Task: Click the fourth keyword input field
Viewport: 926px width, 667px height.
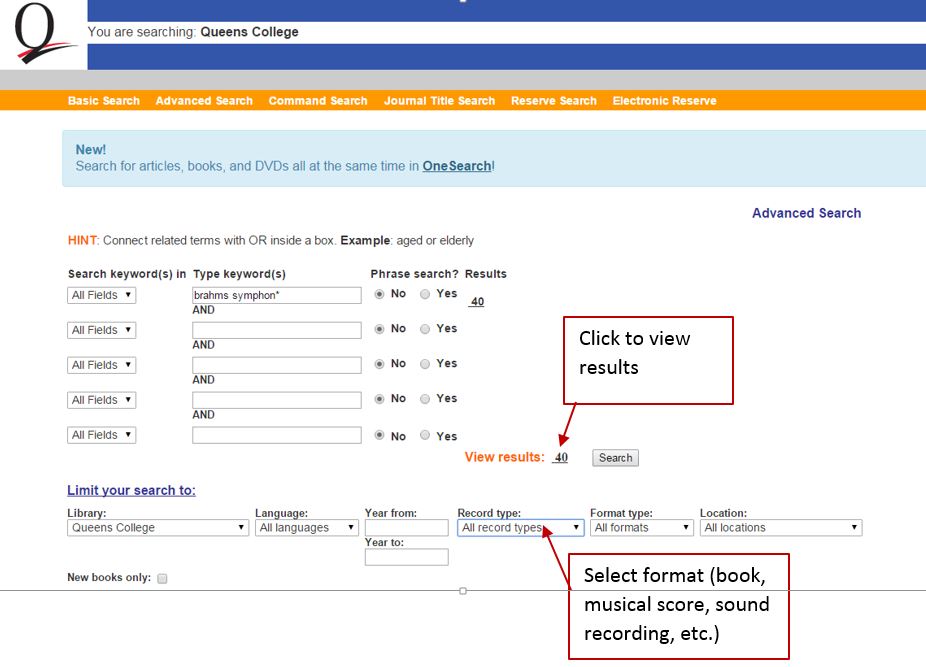Action: pos(277,400)
